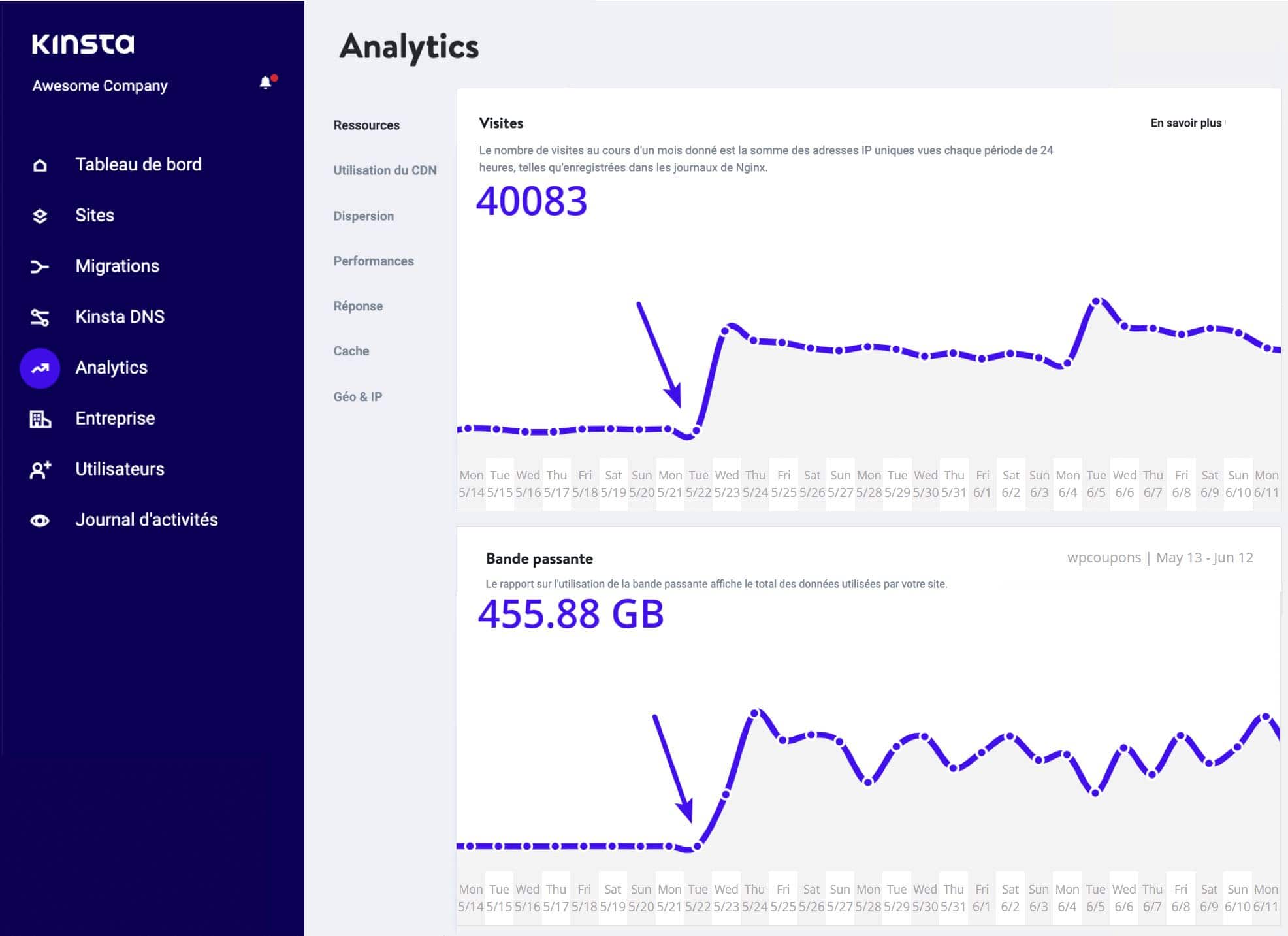Click the Utilisateurs add-user icon
This screenshot has width=1288, height=936.
[x=39, y=469]
